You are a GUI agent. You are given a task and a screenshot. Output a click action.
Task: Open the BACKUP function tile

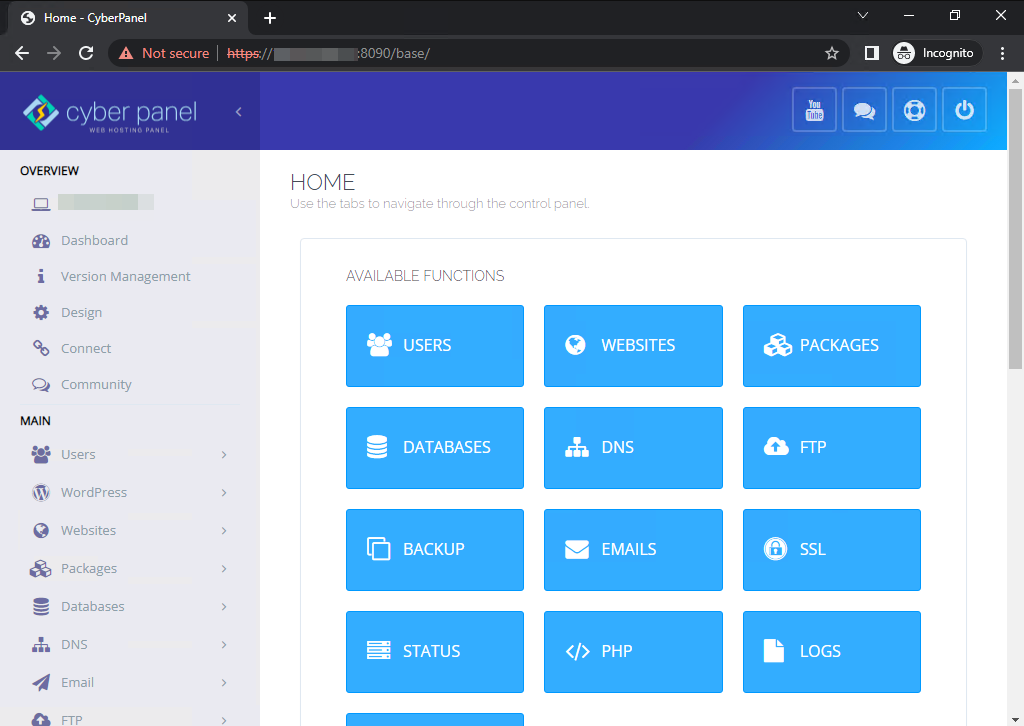[x=434, y=550]
